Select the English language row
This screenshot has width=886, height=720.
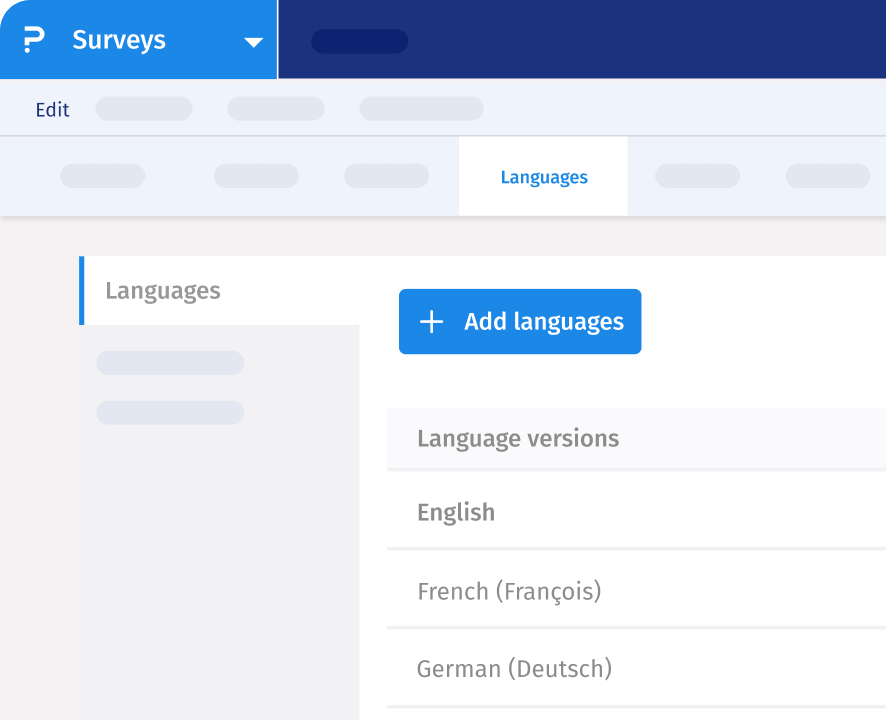(636, 512)
